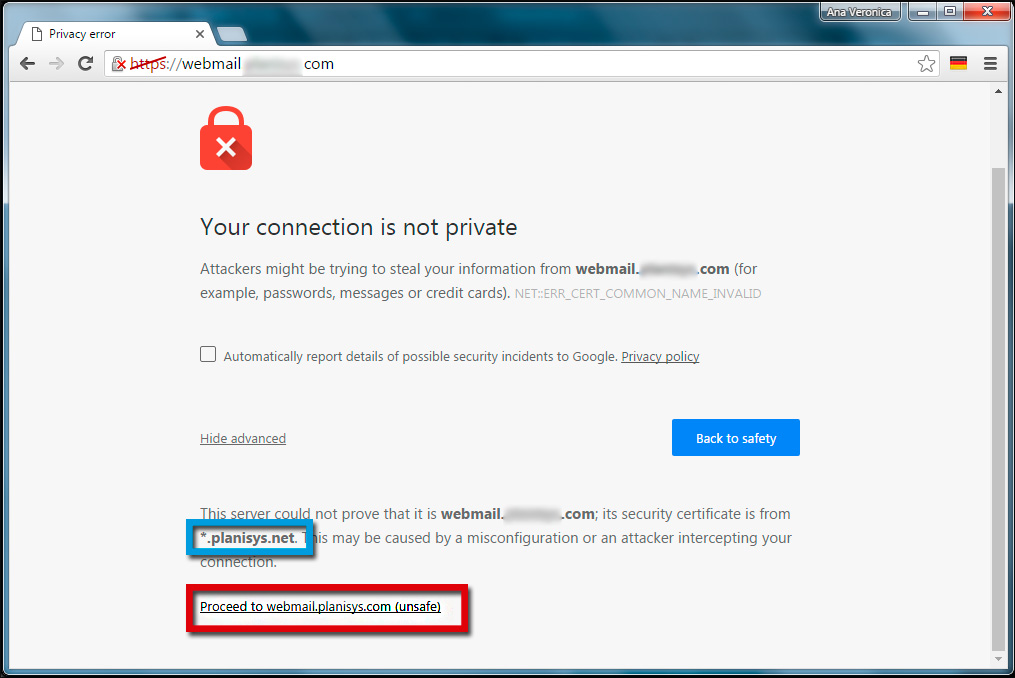Reload the page with refresh icon

[x=85, y=63]
